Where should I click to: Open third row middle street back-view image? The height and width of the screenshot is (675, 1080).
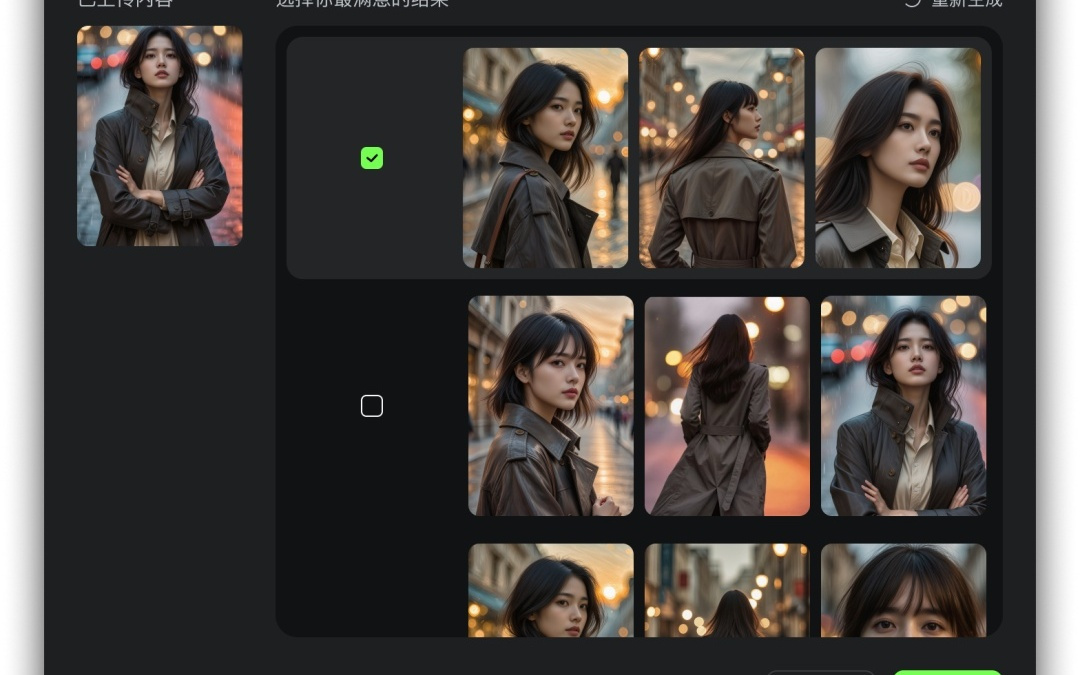coord(727,590)
